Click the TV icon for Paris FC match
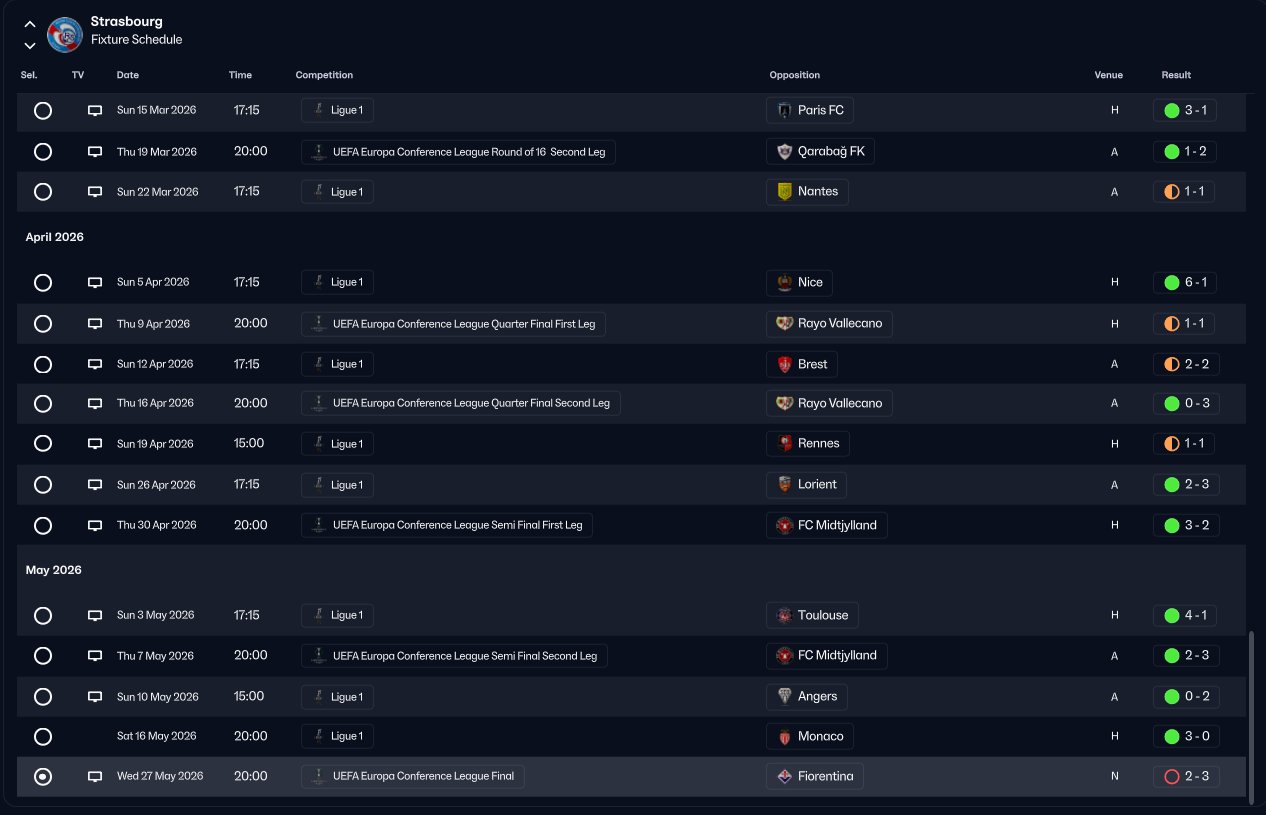 (95, 111)
